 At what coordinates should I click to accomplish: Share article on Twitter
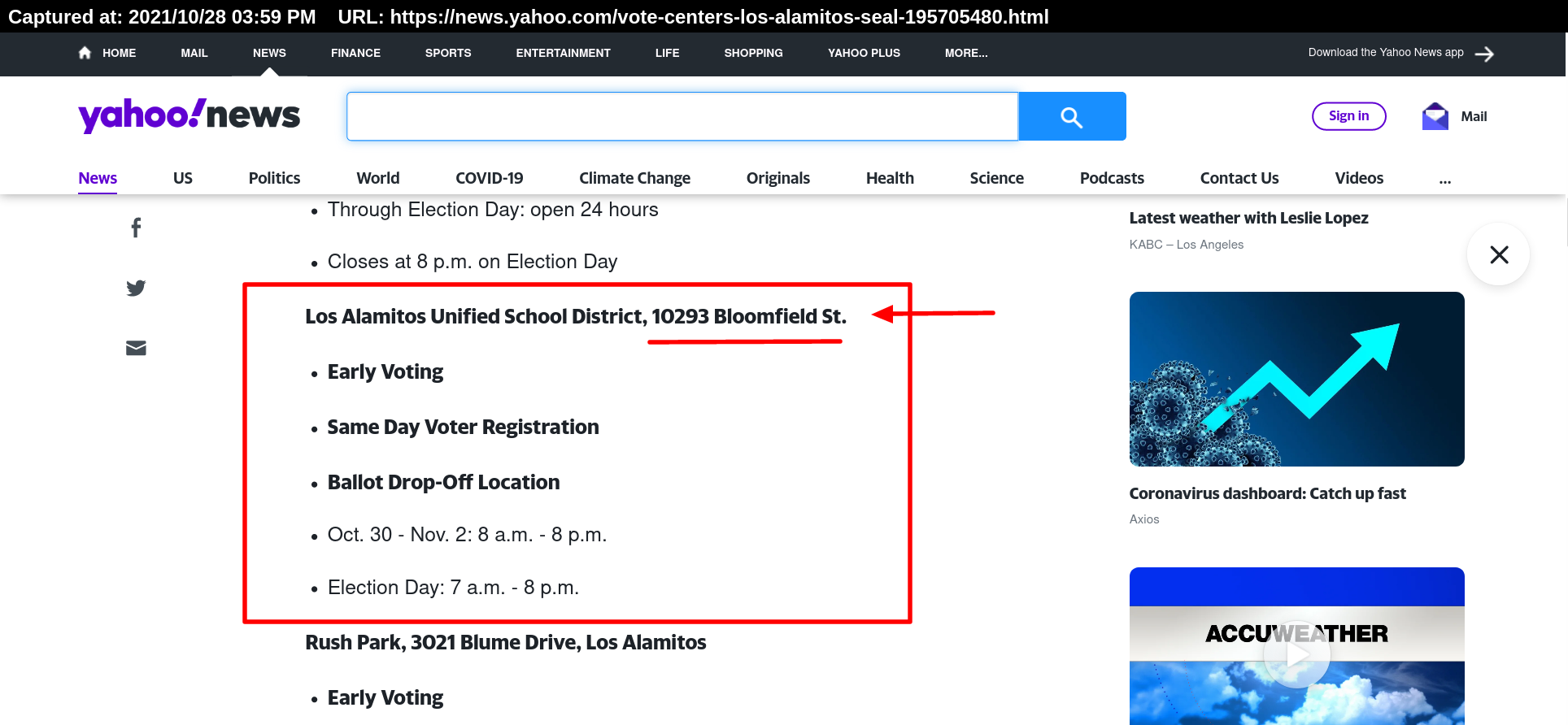[x=136, y=288]
